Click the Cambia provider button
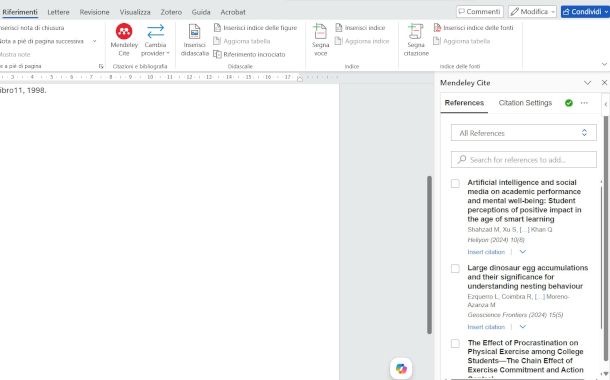The width and height of the screenshot is (610, 380). pyautogui.click(x=155, y=40)
